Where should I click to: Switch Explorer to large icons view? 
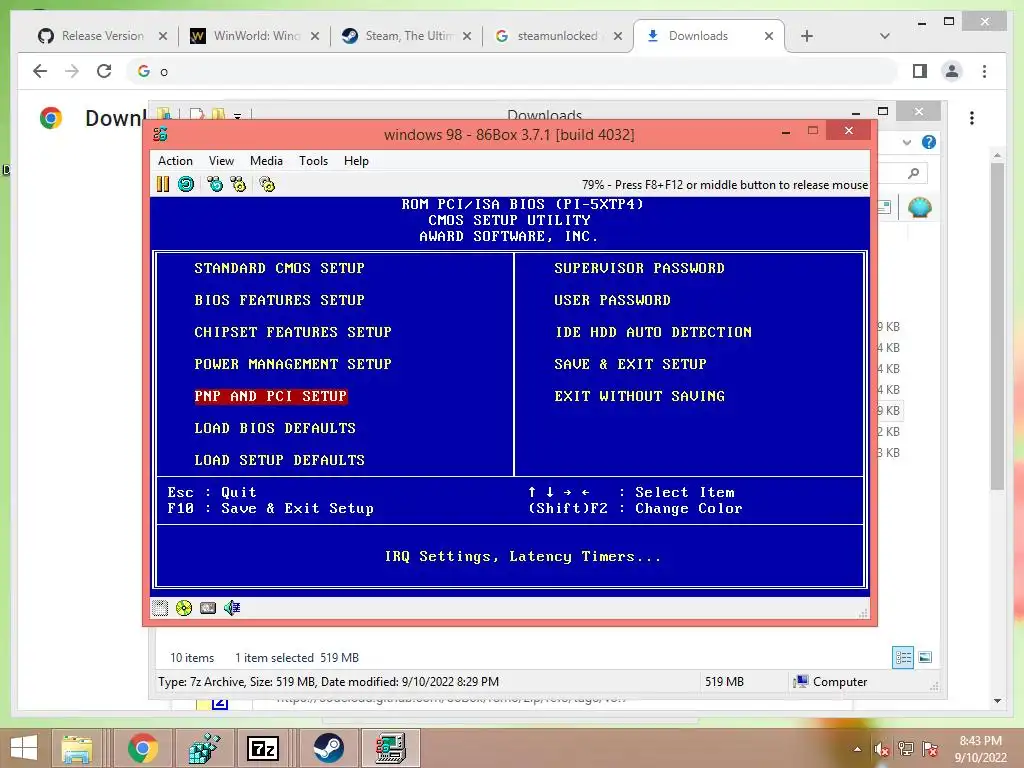[925, 658]
